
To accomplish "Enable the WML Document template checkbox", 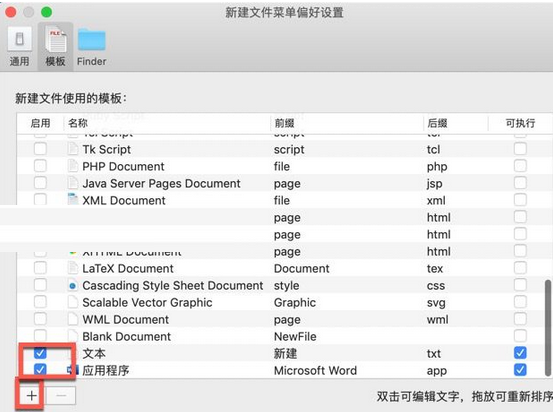I will pos(40,319).
